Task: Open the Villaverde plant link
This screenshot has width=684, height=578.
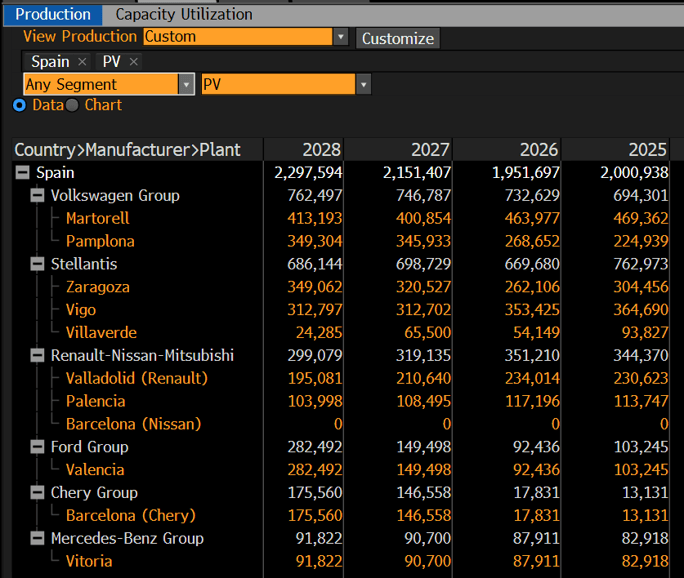Action: point(101,332)
